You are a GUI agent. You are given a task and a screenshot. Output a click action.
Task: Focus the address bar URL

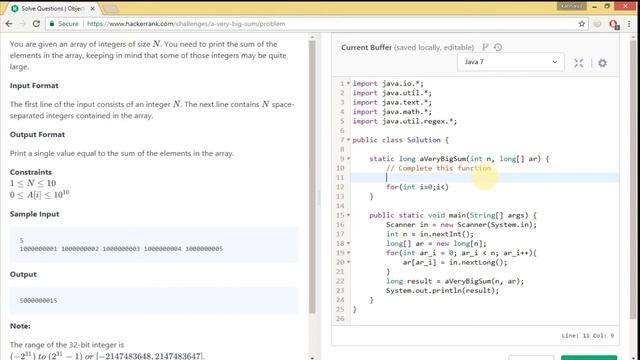(186, 24)
